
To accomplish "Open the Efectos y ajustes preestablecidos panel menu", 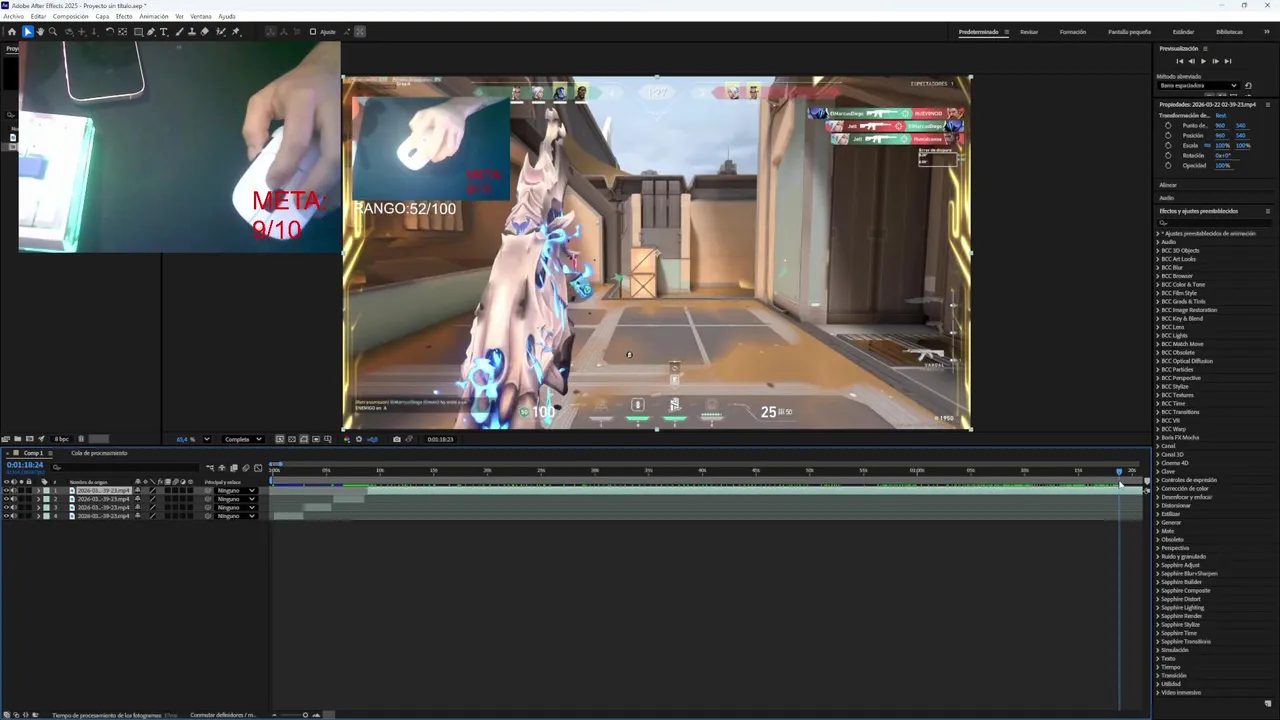I will click(1268, 211).
